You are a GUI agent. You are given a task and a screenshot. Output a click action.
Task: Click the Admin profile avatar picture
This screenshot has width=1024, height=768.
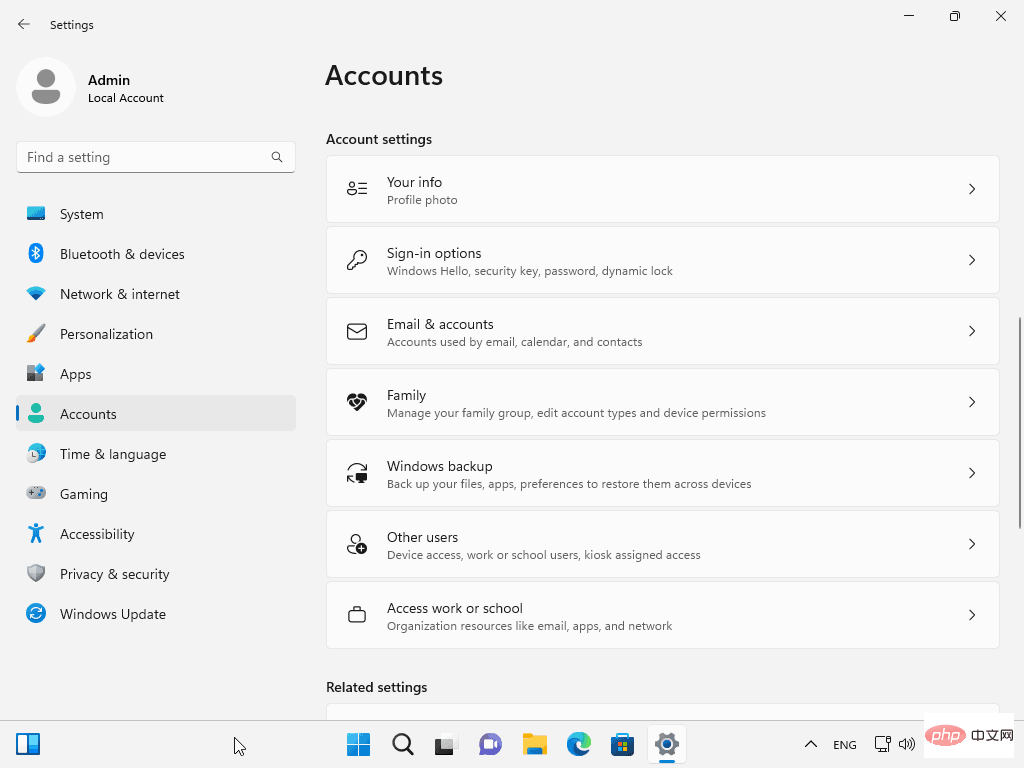click(46, 87)
